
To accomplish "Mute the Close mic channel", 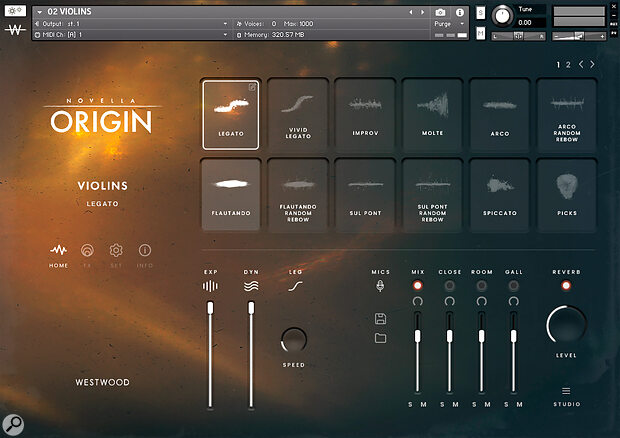I will pyautogui.click(x=456, y=404).
